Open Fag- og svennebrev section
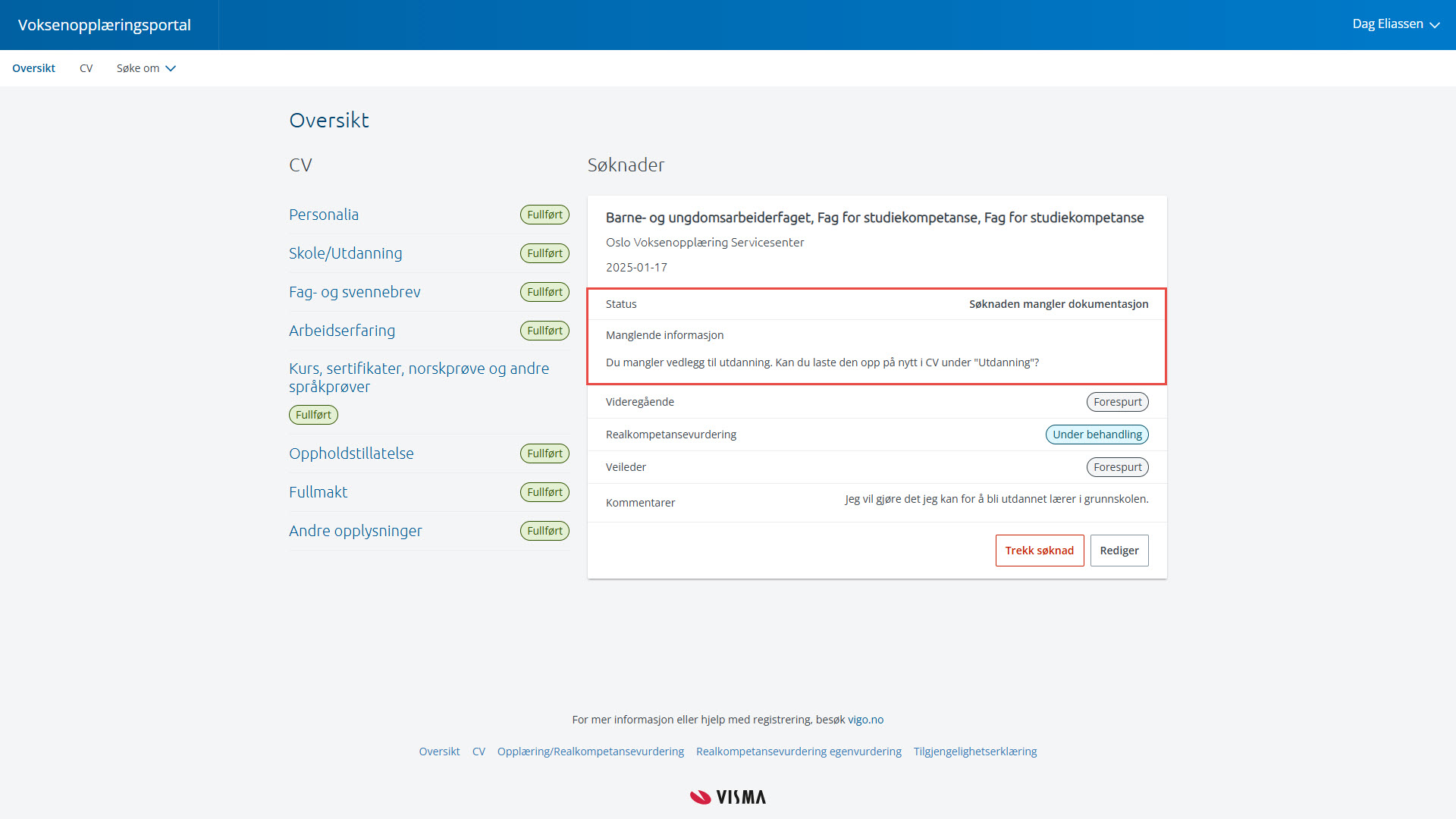The image size is (1456, 819). 354,292
